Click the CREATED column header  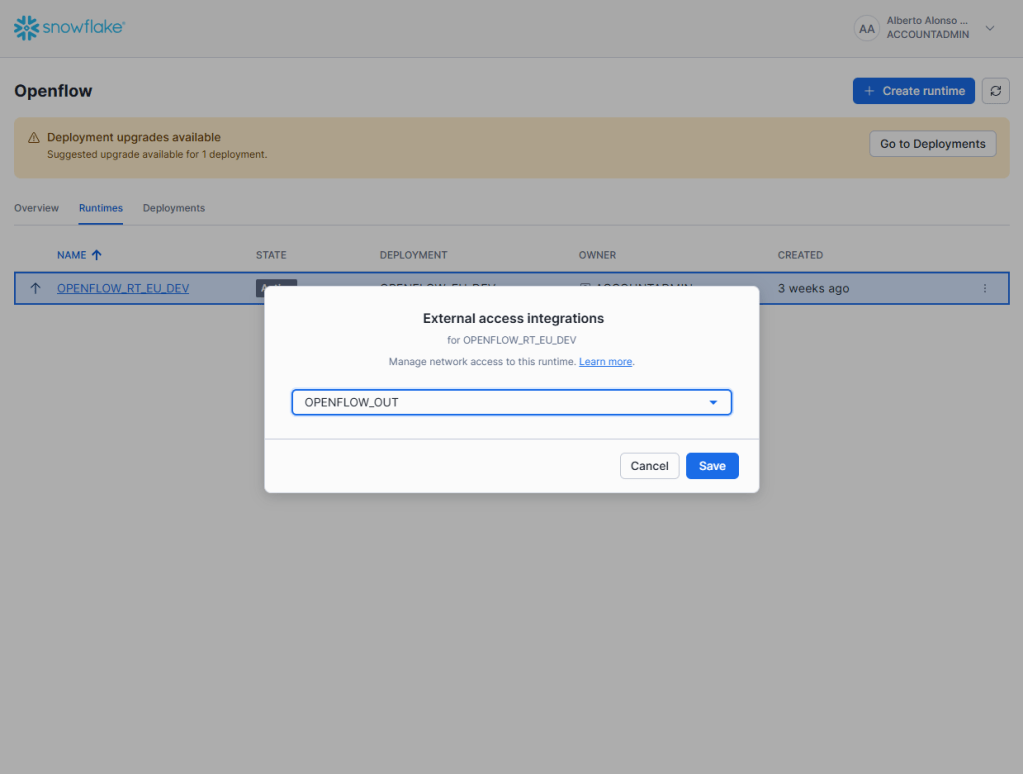[x=800, y=255]
